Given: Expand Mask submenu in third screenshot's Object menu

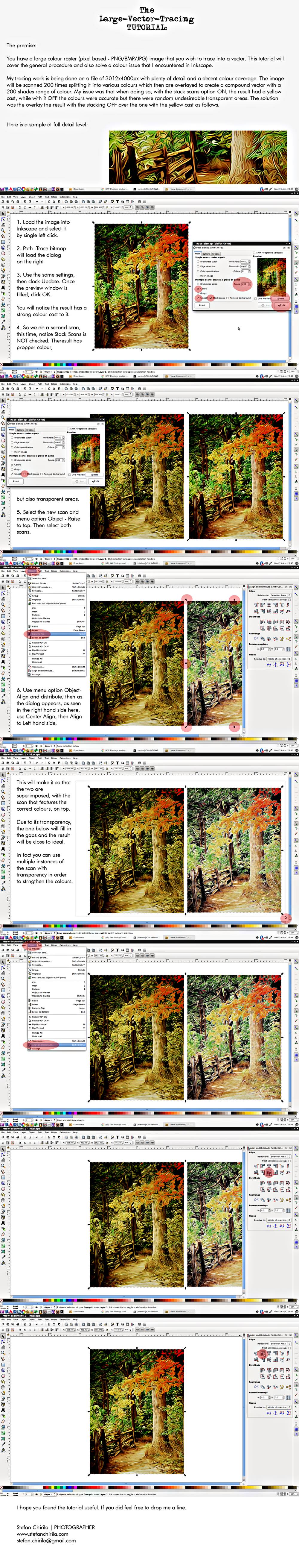Looking at the screenshot, I should (x=58, y=611).
